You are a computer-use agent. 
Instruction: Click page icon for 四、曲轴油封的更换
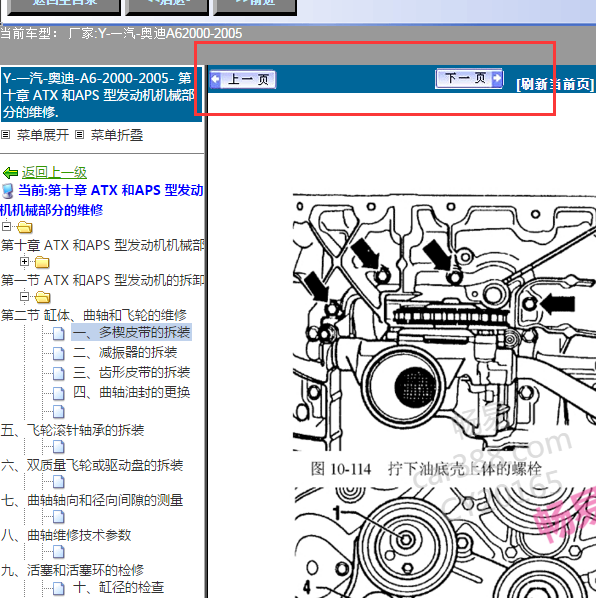pyautogui.click(x=59, y=393)
